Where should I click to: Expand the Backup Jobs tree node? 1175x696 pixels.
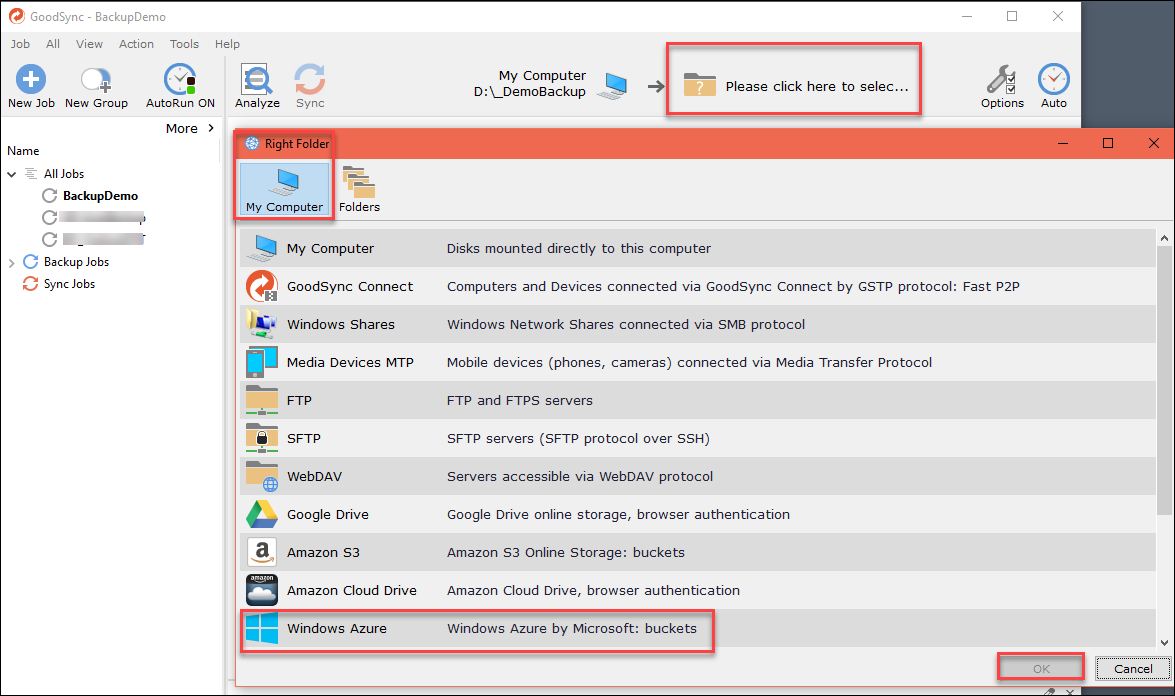pos(11,262)
